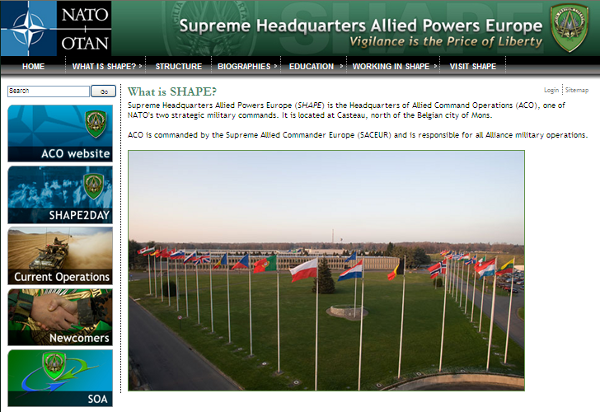Open the WHAT IS SHAPE? menu
600x412 pixels.
(104, 66)
